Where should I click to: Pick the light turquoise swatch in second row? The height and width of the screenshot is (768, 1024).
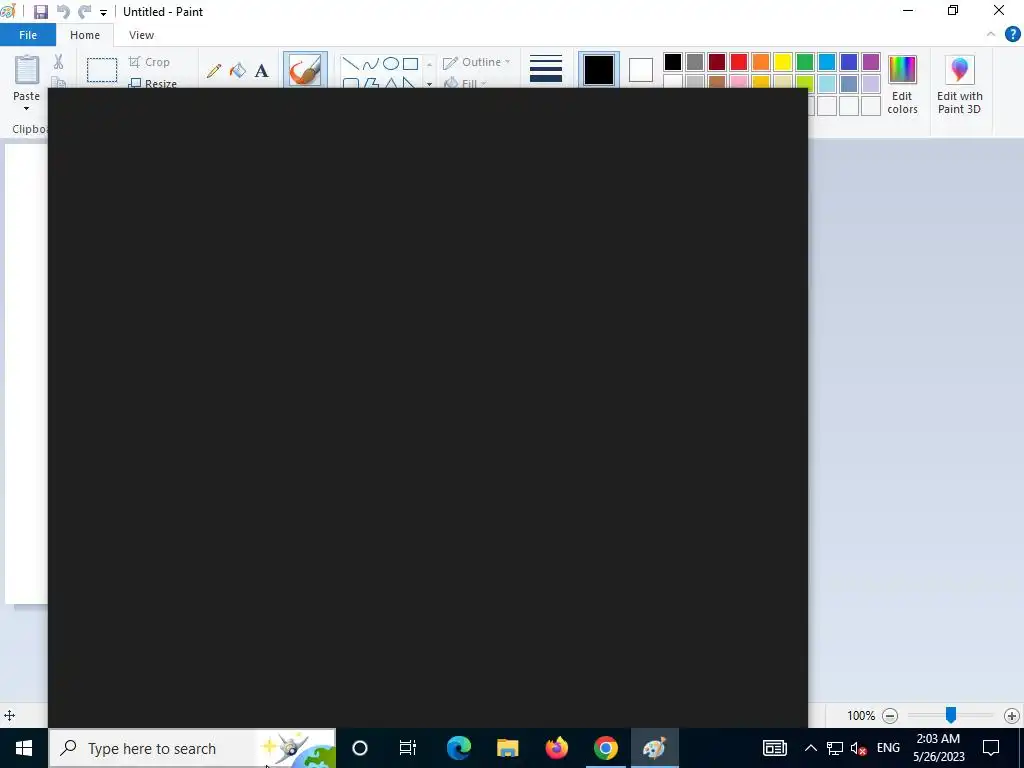pos(827,82)
